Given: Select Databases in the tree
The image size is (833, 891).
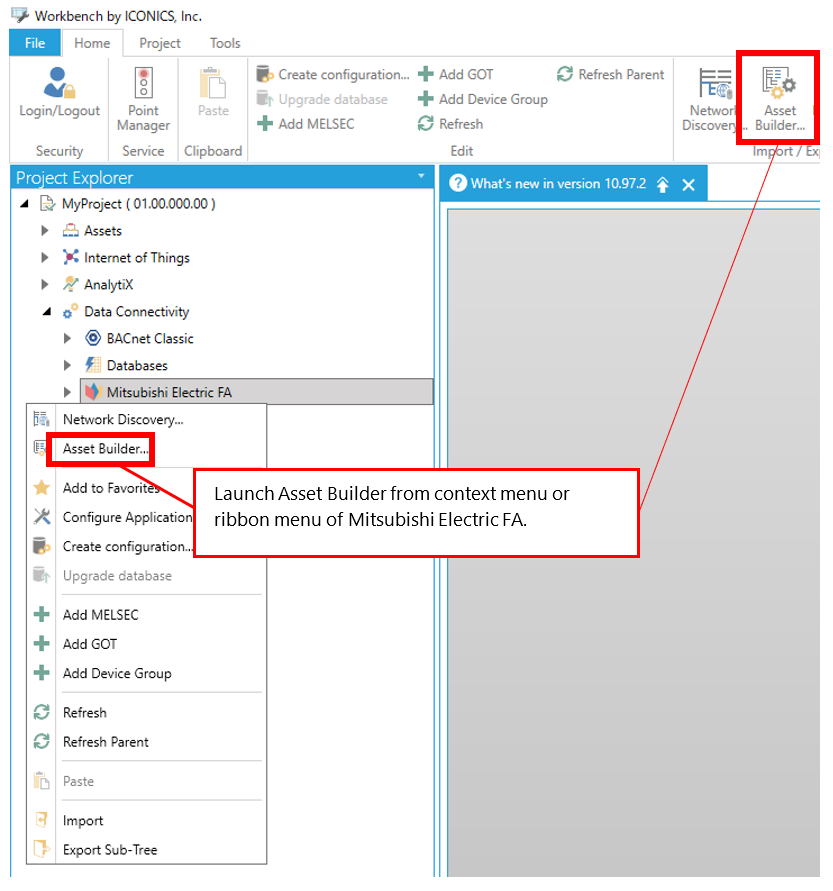Looking at the screenshot, I should [x=137, y=365].
